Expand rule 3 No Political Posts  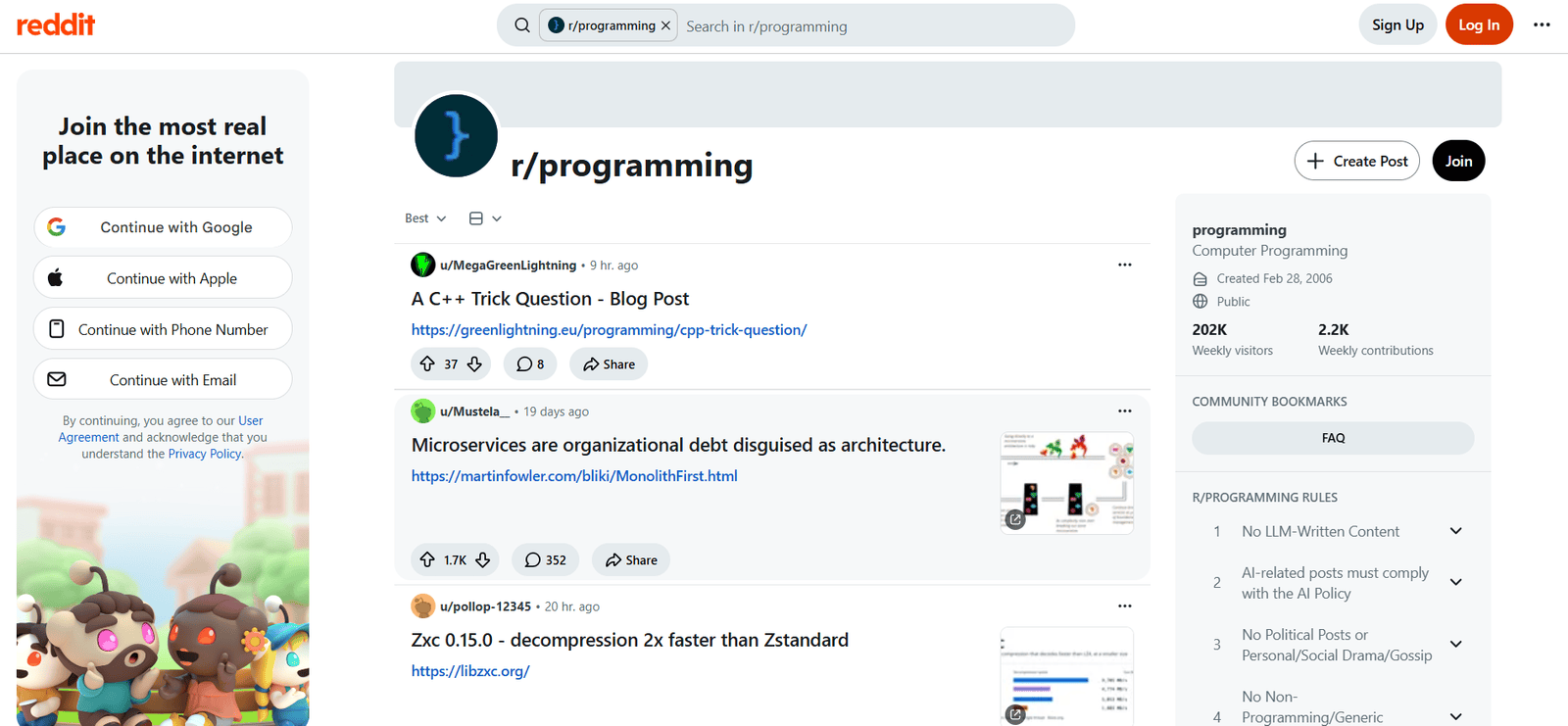coord(1456,645)
